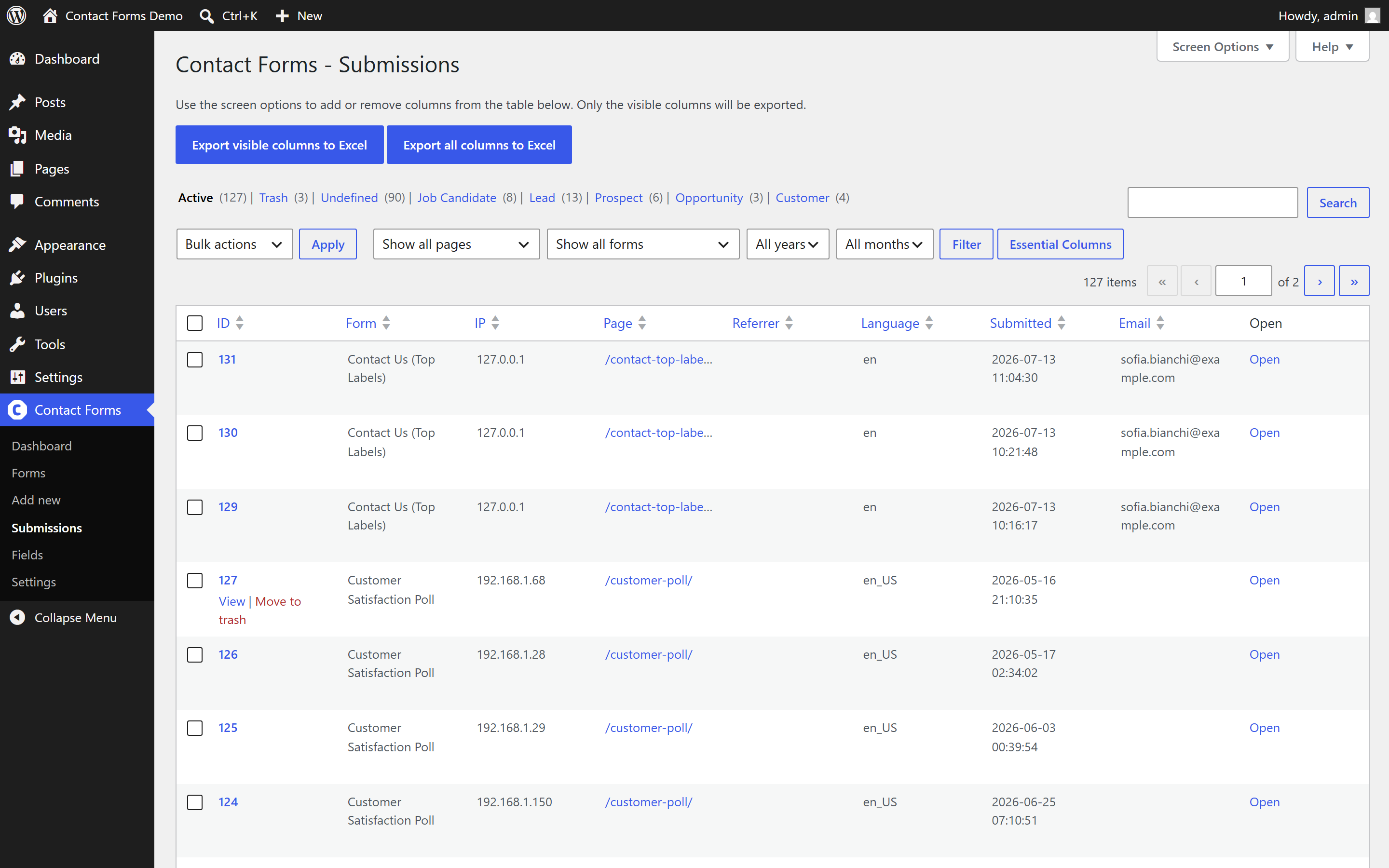1389x868 pixels.
Task: Check the box for submission 124
Action: tap(195, 802)
